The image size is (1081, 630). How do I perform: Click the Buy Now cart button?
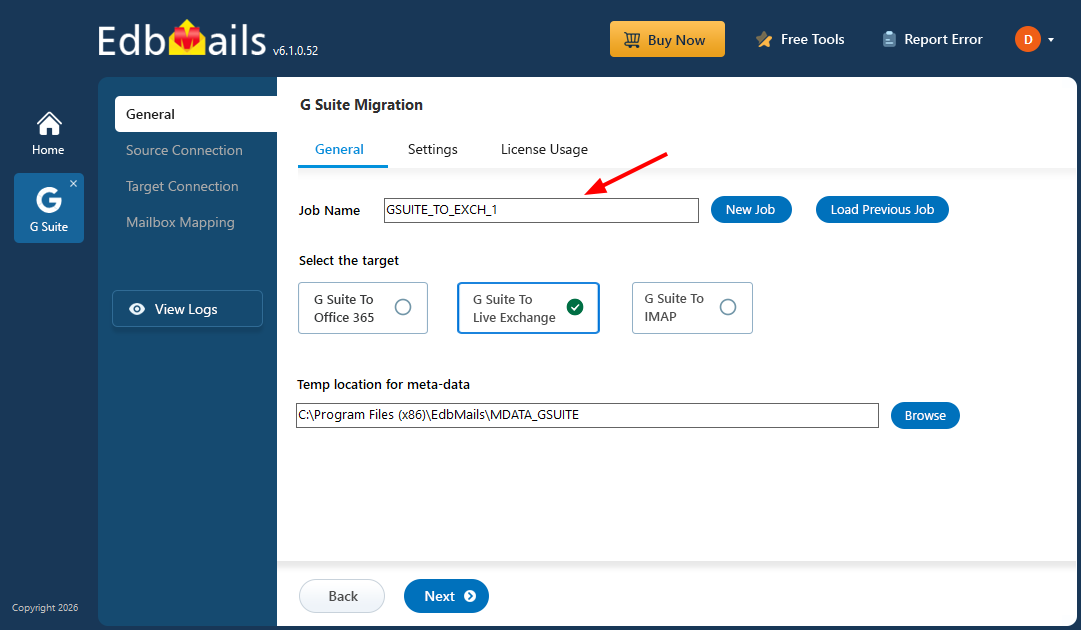(x=666, y=40)
